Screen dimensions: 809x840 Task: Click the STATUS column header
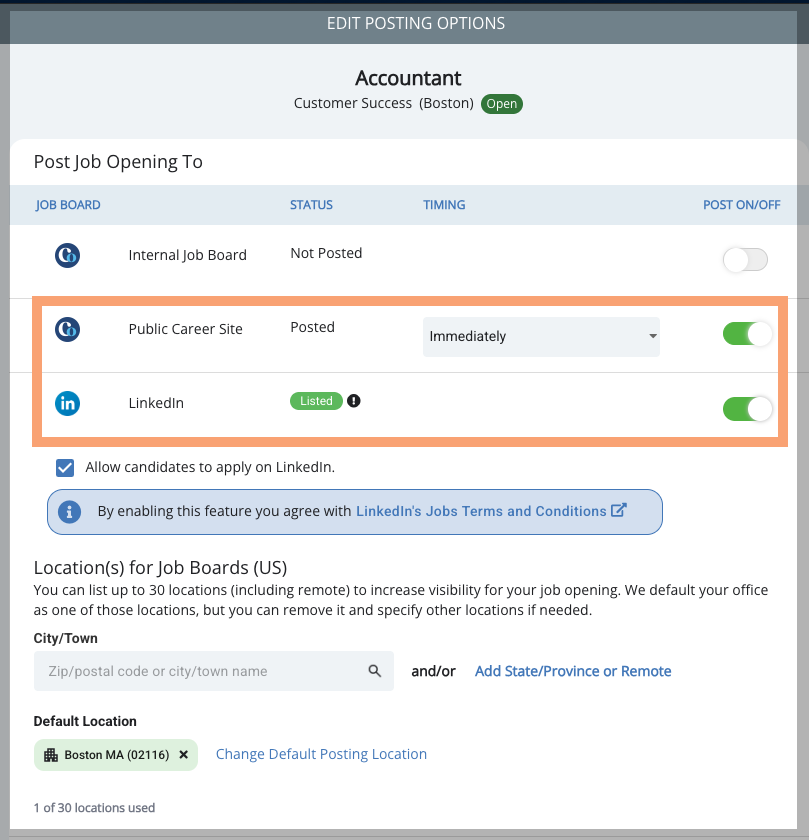point(311,205)
